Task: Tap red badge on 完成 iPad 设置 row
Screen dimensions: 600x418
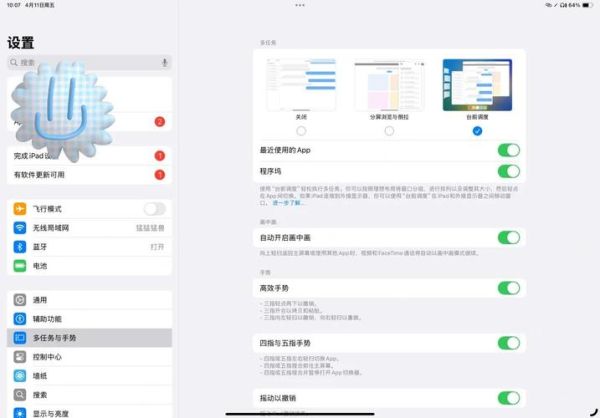Action: tap(160, 156)
